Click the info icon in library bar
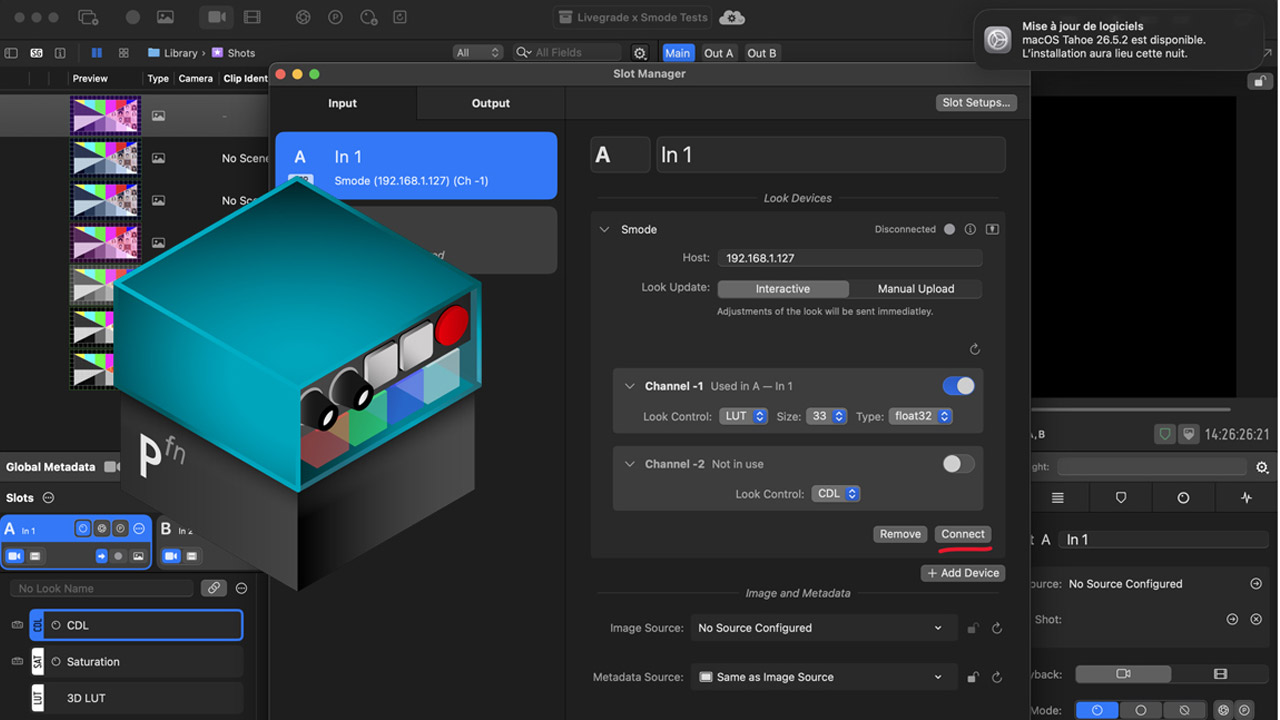Screen dimensions: 1280x720 60,53
